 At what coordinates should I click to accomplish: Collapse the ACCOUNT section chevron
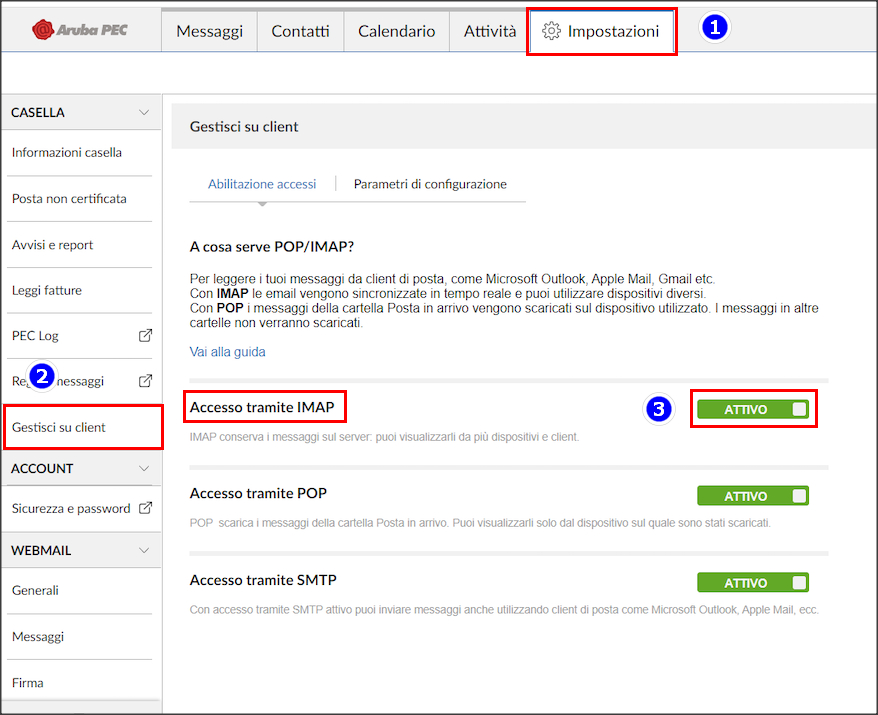144,468
